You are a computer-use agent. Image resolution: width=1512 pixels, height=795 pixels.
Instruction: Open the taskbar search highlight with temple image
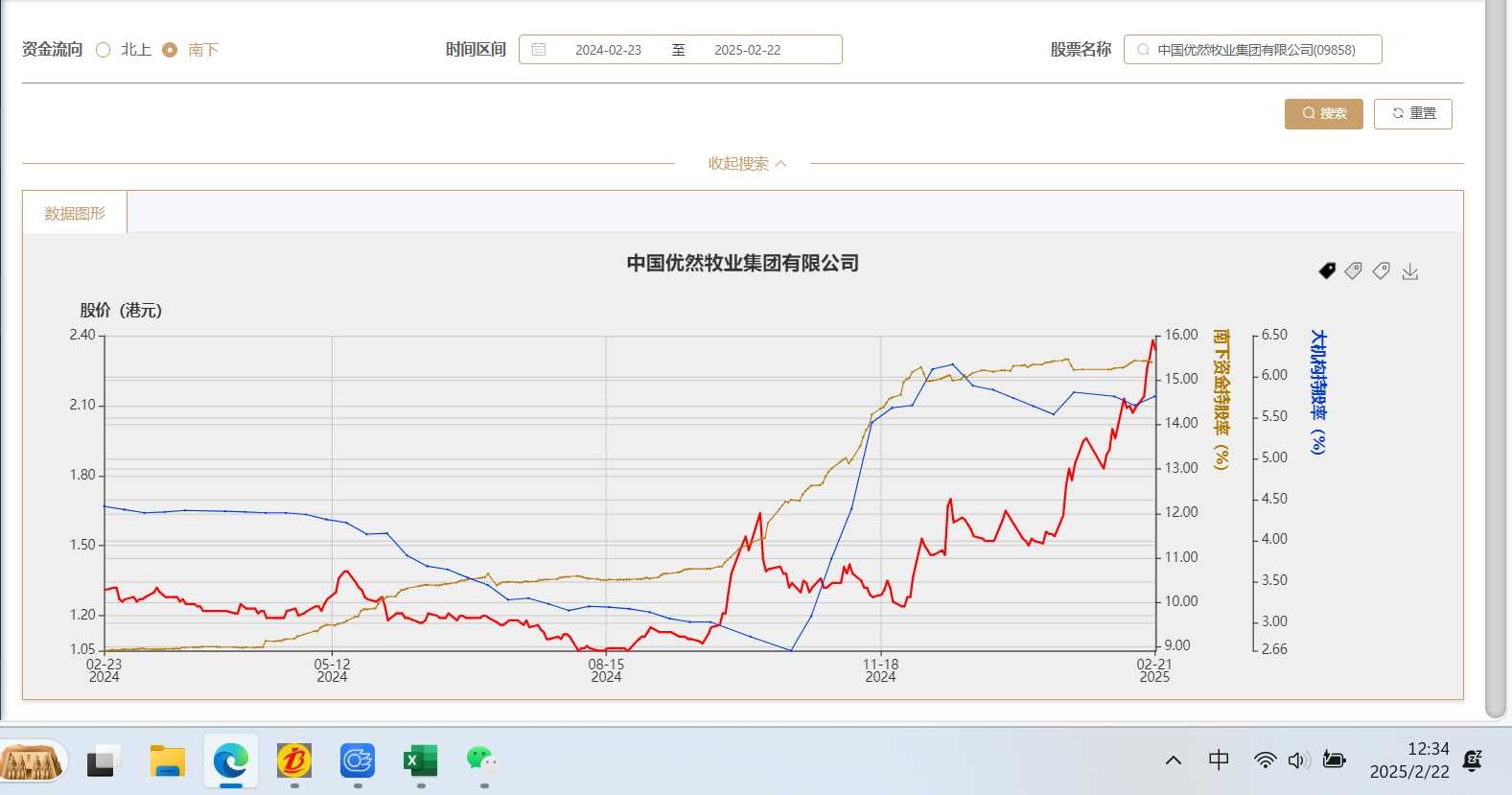point(33,761)
